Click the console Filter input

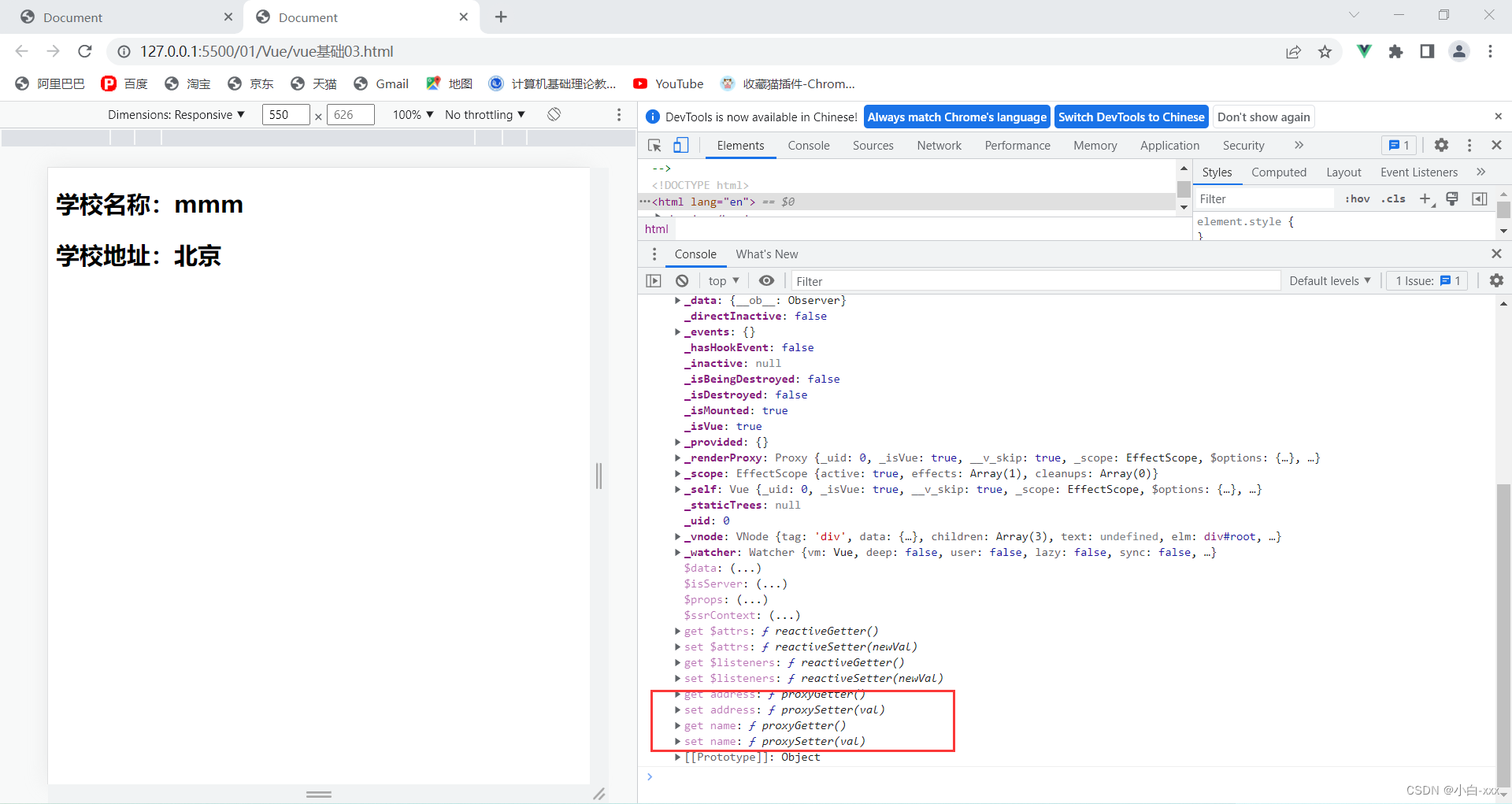[x=1036, y=281]
